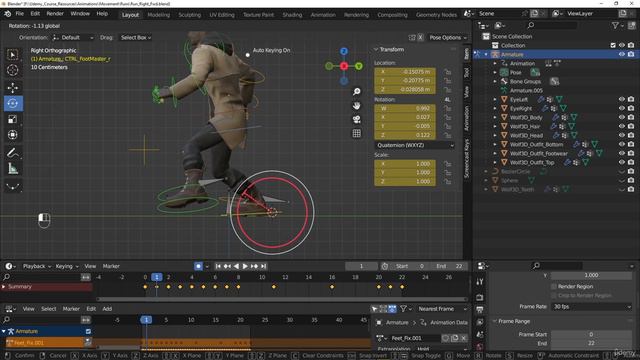This screenshot has height=360, width=640.
Task: Select the Transform tool
Action: point(13,135)
